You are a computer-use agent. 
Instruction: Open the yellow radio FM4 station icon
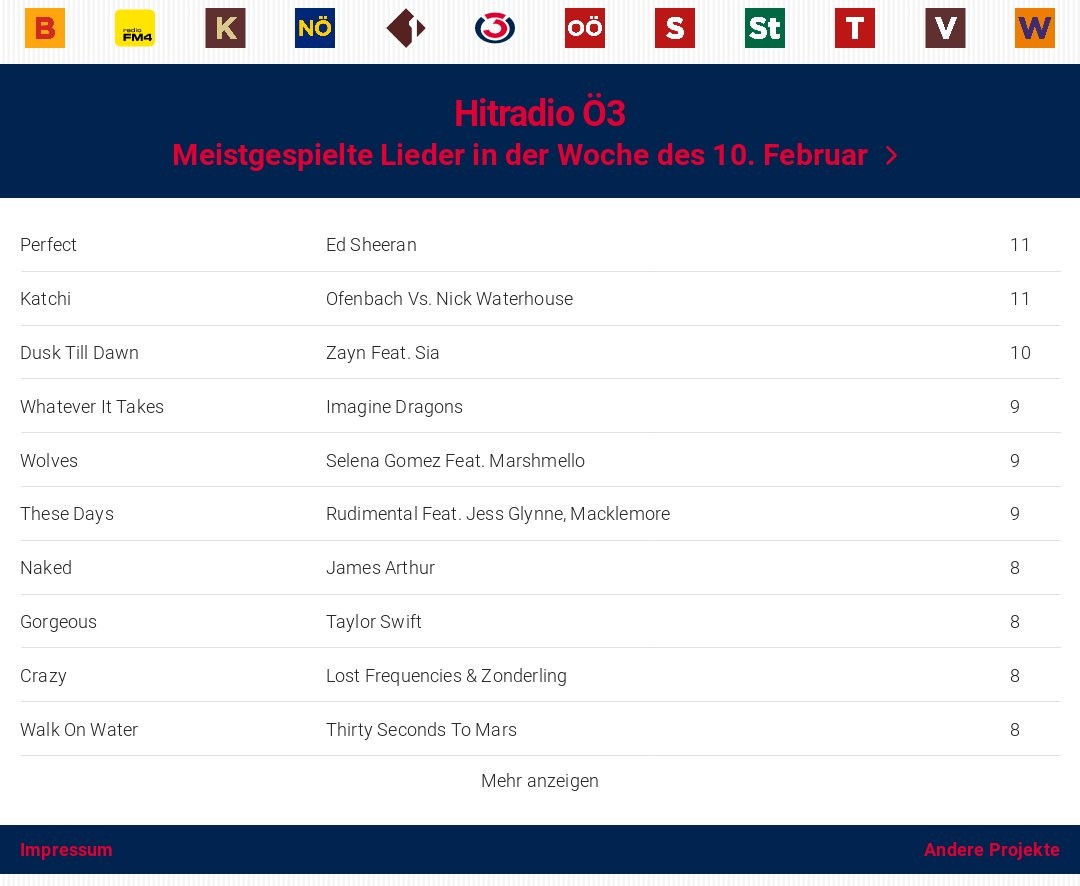pos(135,28)
